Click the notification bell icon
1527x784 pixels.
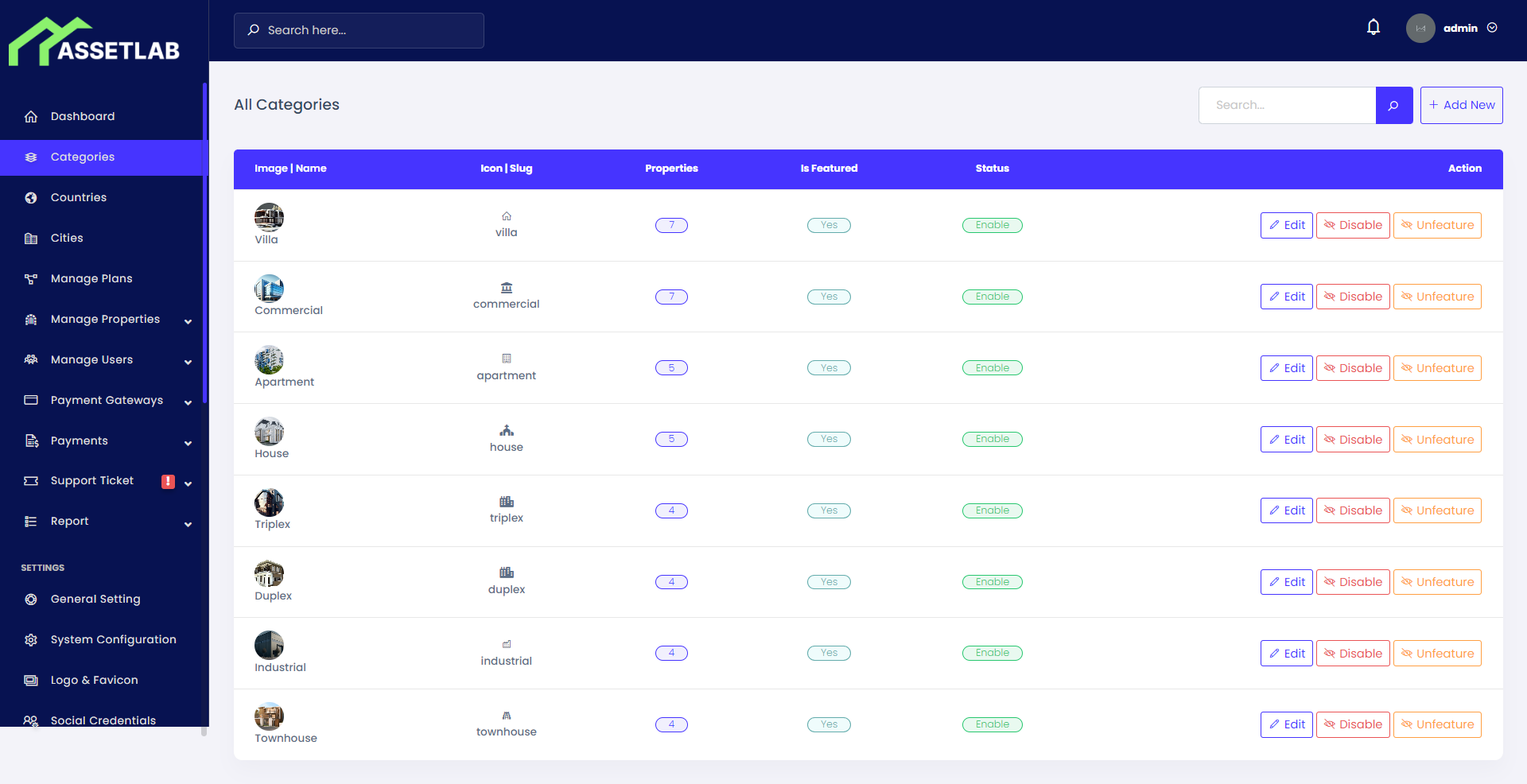[x=1374, y=26]
